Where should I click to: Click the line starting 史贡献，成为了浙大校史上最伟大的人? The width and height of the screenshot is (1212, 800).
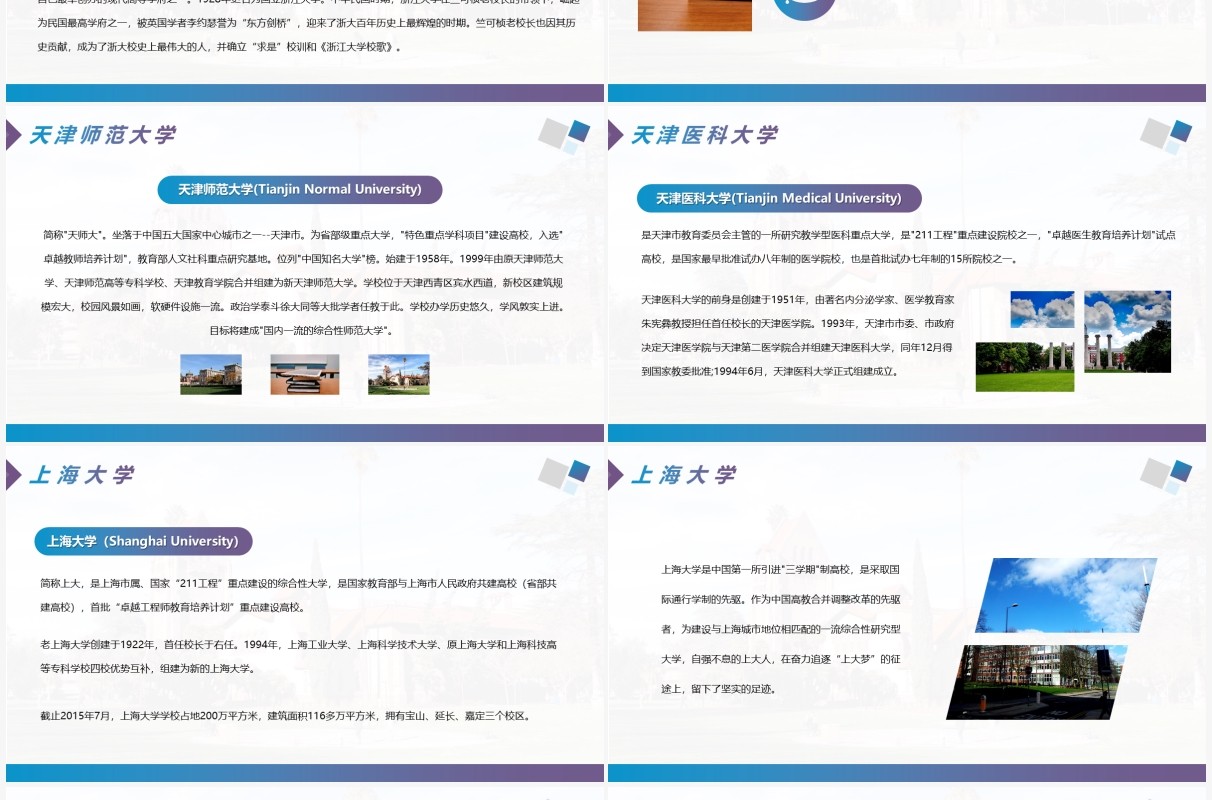point(219,46)
